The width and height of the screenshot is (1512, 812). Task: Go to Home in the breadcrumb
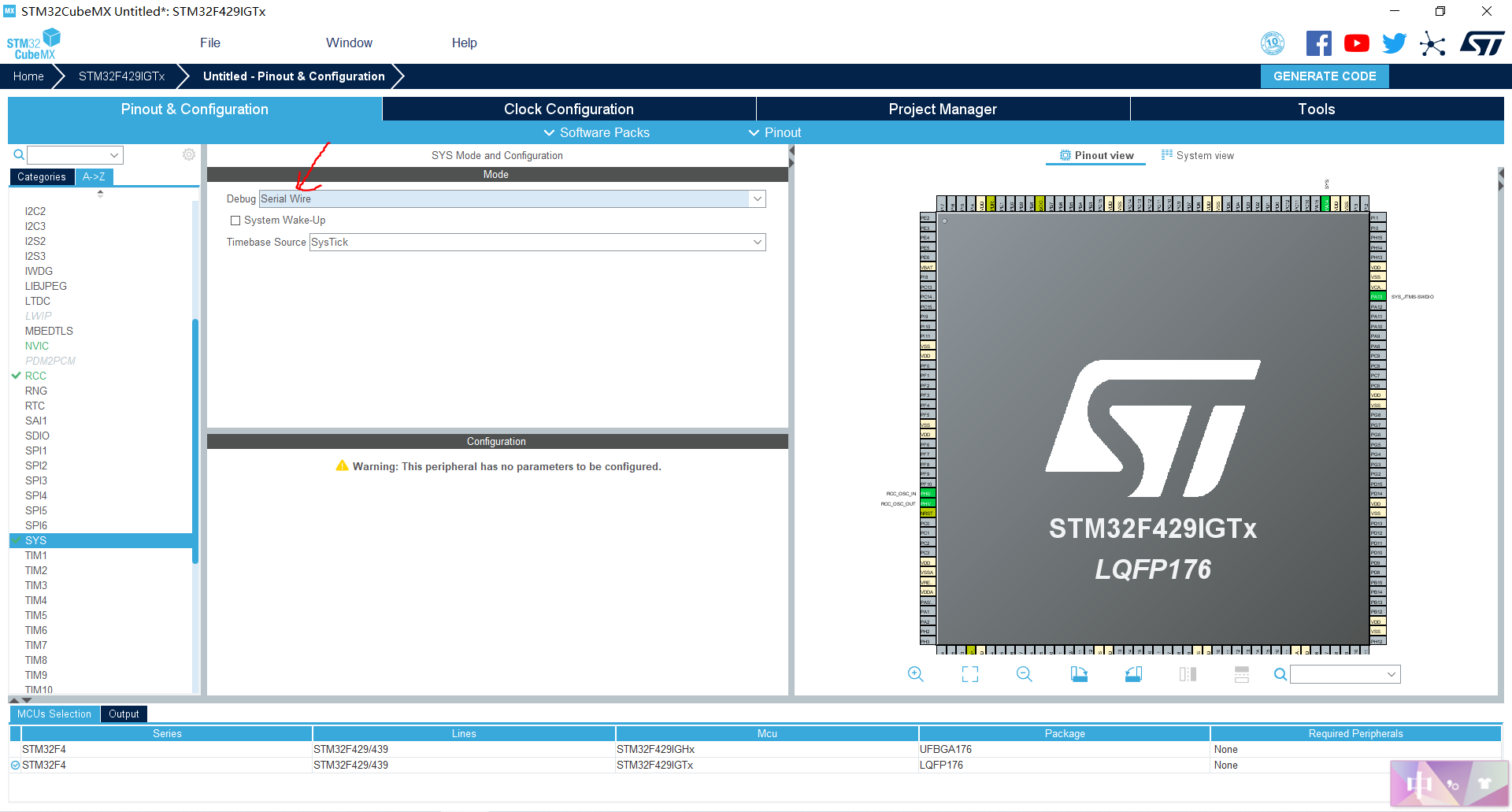[x=28, y=76]
